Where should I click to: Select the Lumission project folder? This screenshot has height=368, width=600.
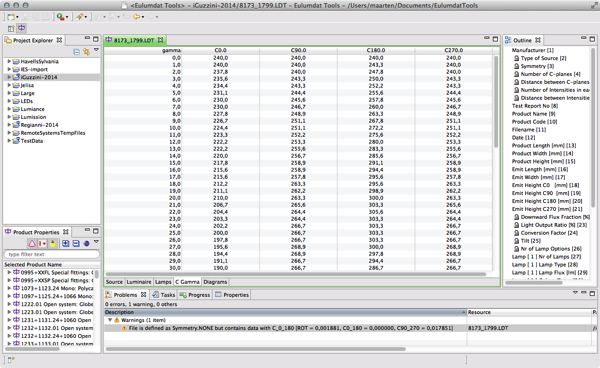click(x=33, y=117)
